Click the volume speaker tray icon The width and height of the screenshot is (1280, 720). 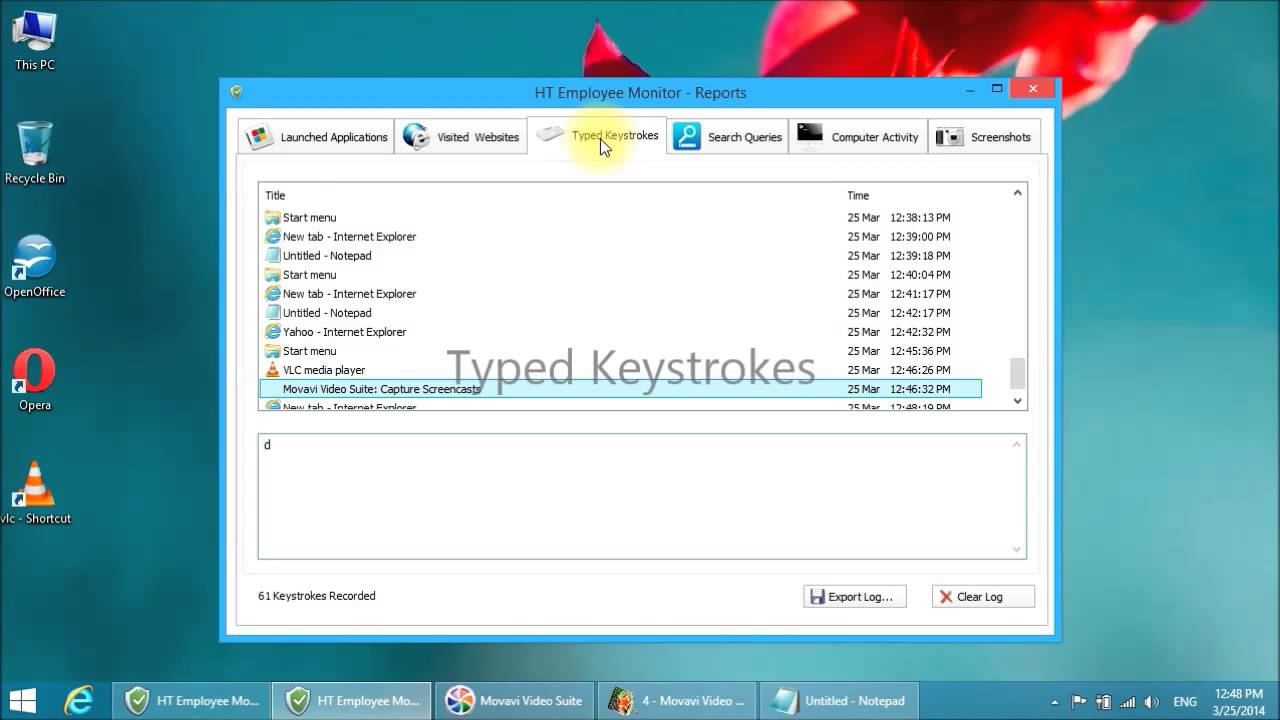1152,702
